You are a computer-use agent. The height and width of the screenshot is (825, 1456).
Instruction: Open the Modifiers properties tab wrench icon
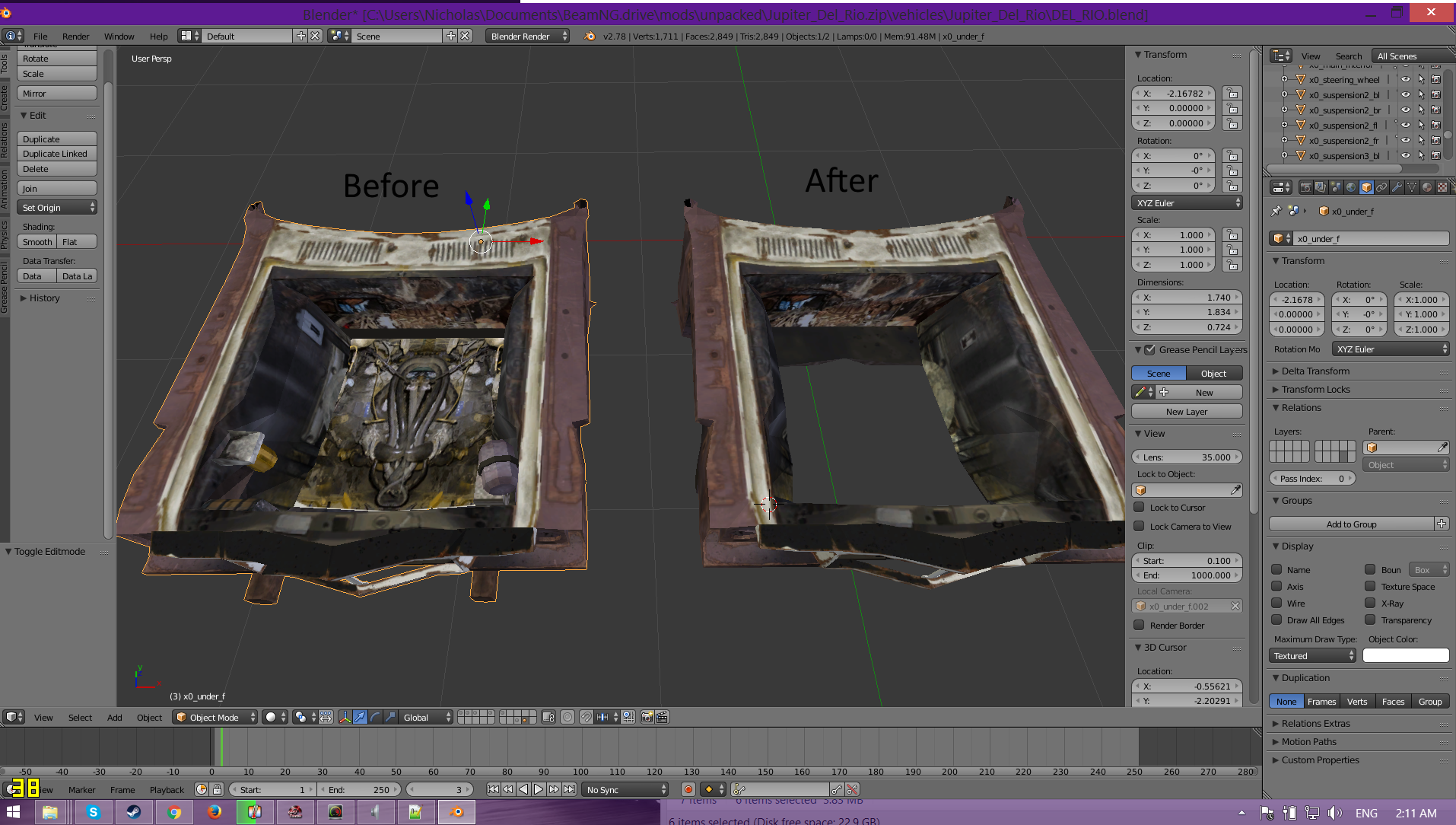click(x=1397, y=187)
